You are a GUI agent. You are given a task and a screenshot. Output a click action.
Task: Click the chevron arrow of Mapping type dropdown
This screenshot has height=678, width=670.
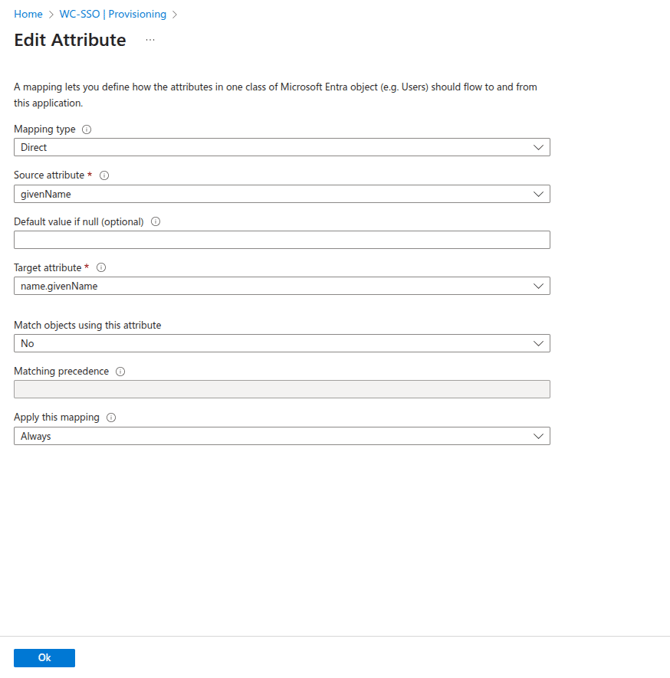pos(538,147)
